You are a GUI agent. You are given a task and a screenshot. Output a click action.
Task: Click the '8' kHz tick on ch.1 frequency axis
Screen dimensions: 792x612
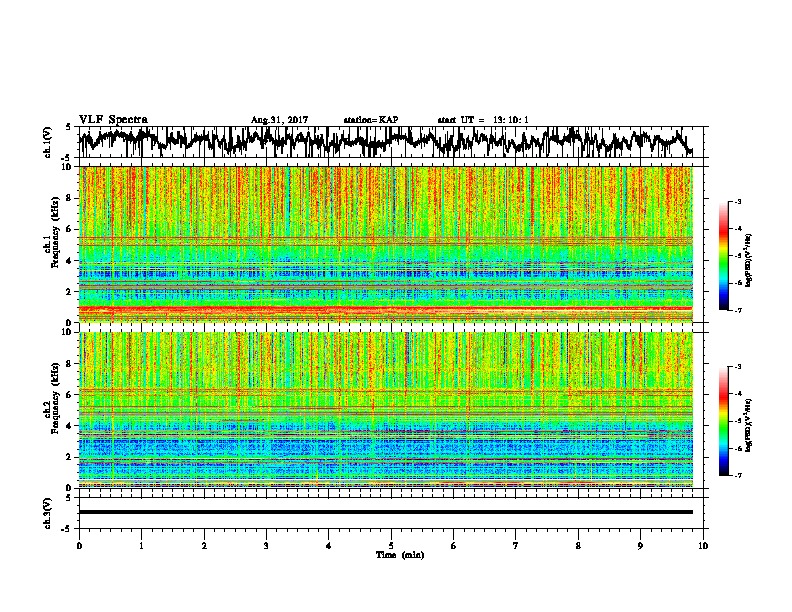coord(70,198)
